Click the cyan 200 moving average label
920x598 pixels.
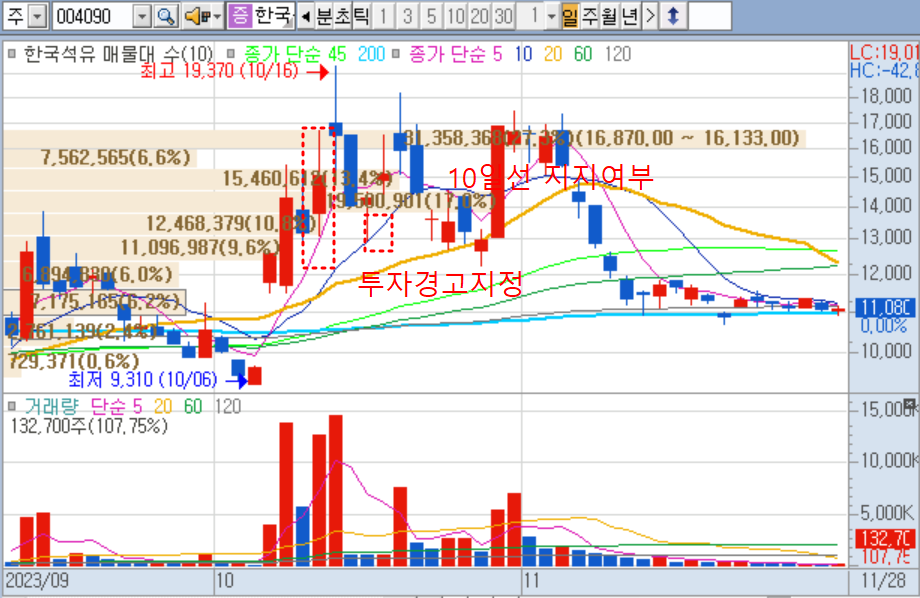point(371,54)
